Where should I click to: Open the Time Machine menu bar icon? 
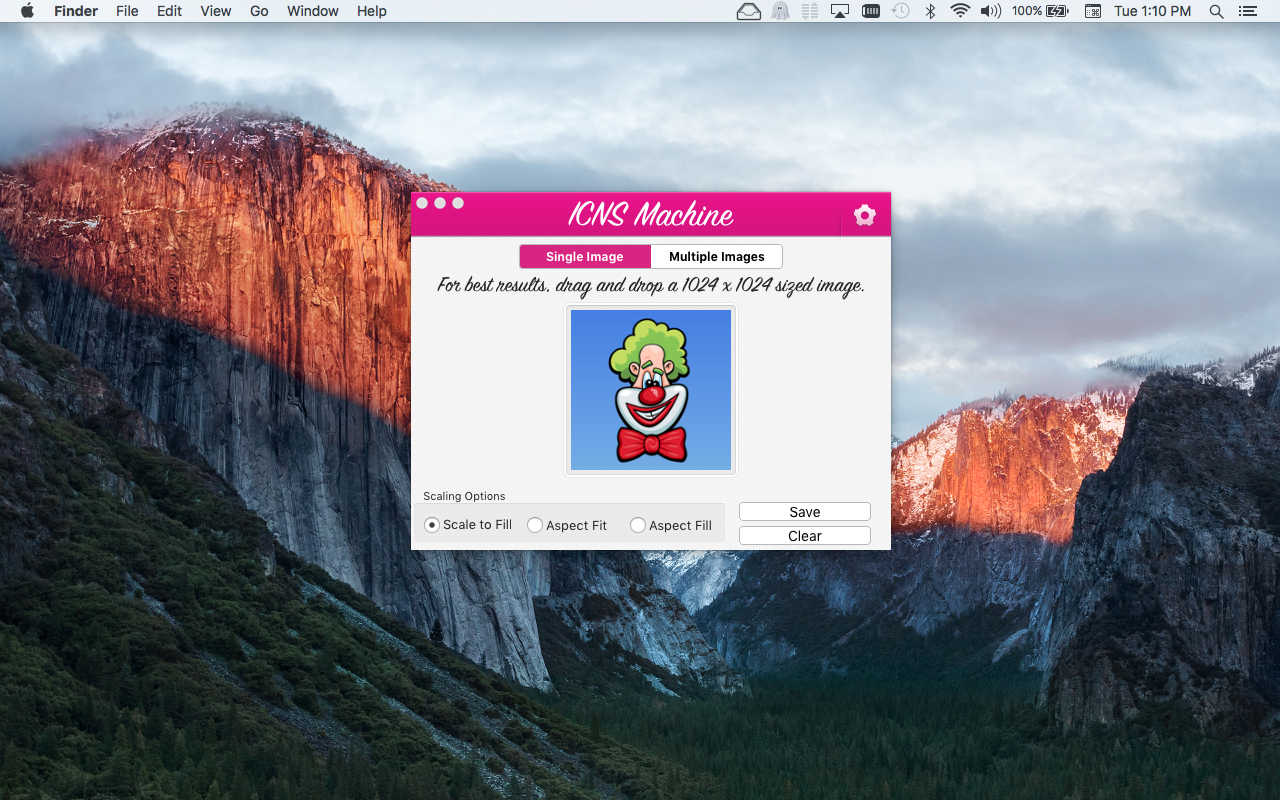tap(899, 11)
